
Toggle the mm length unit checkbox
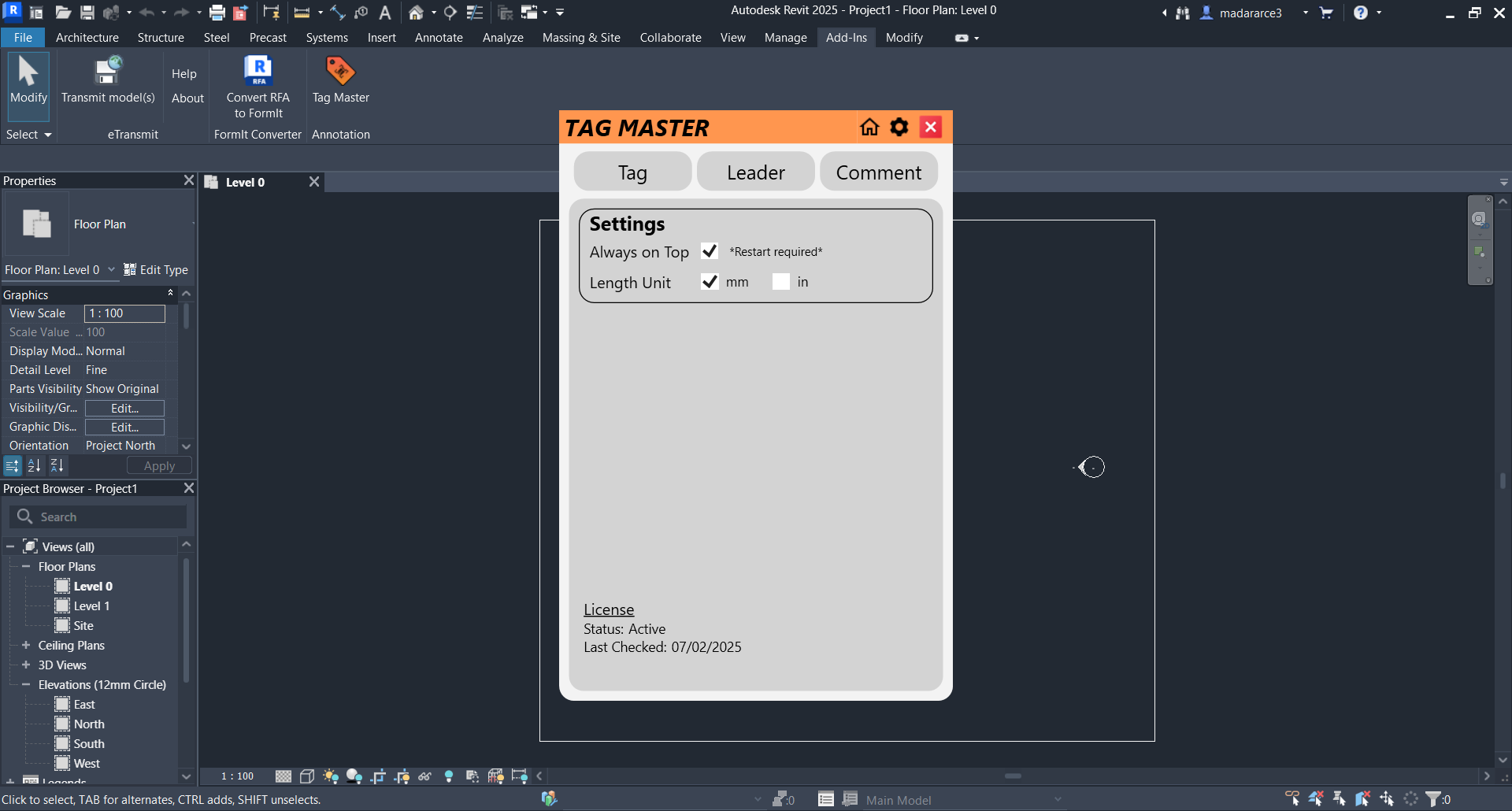(710, 282)
